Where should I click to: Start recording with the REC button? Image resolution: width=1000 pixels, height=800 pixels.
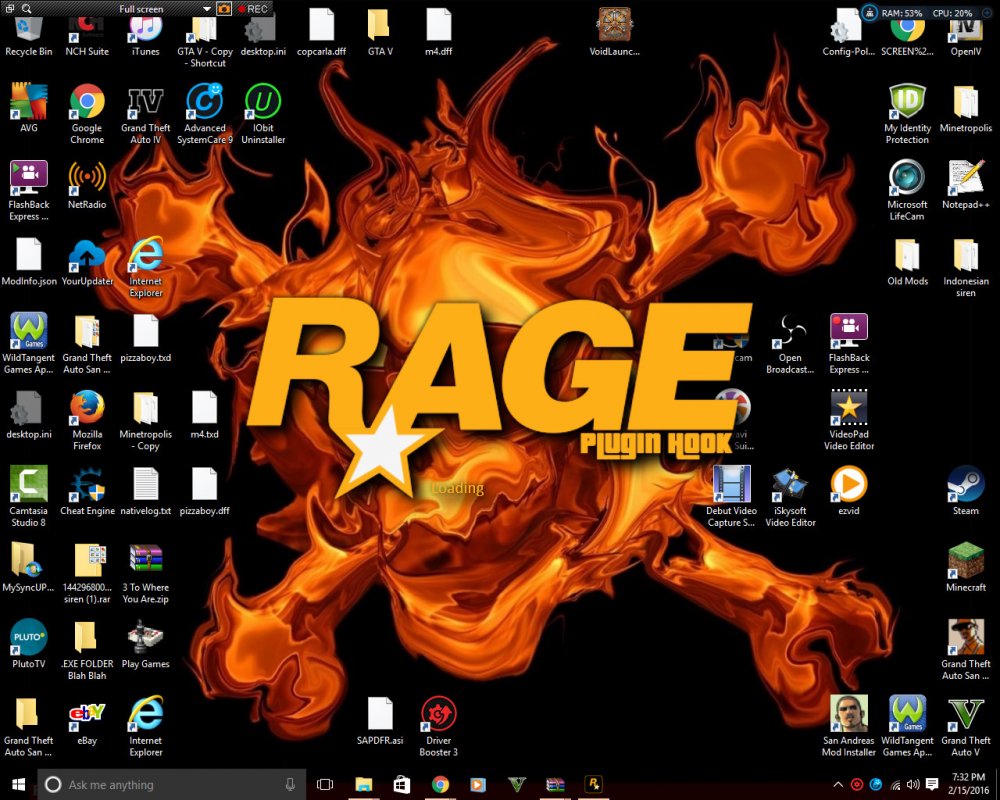253,9
